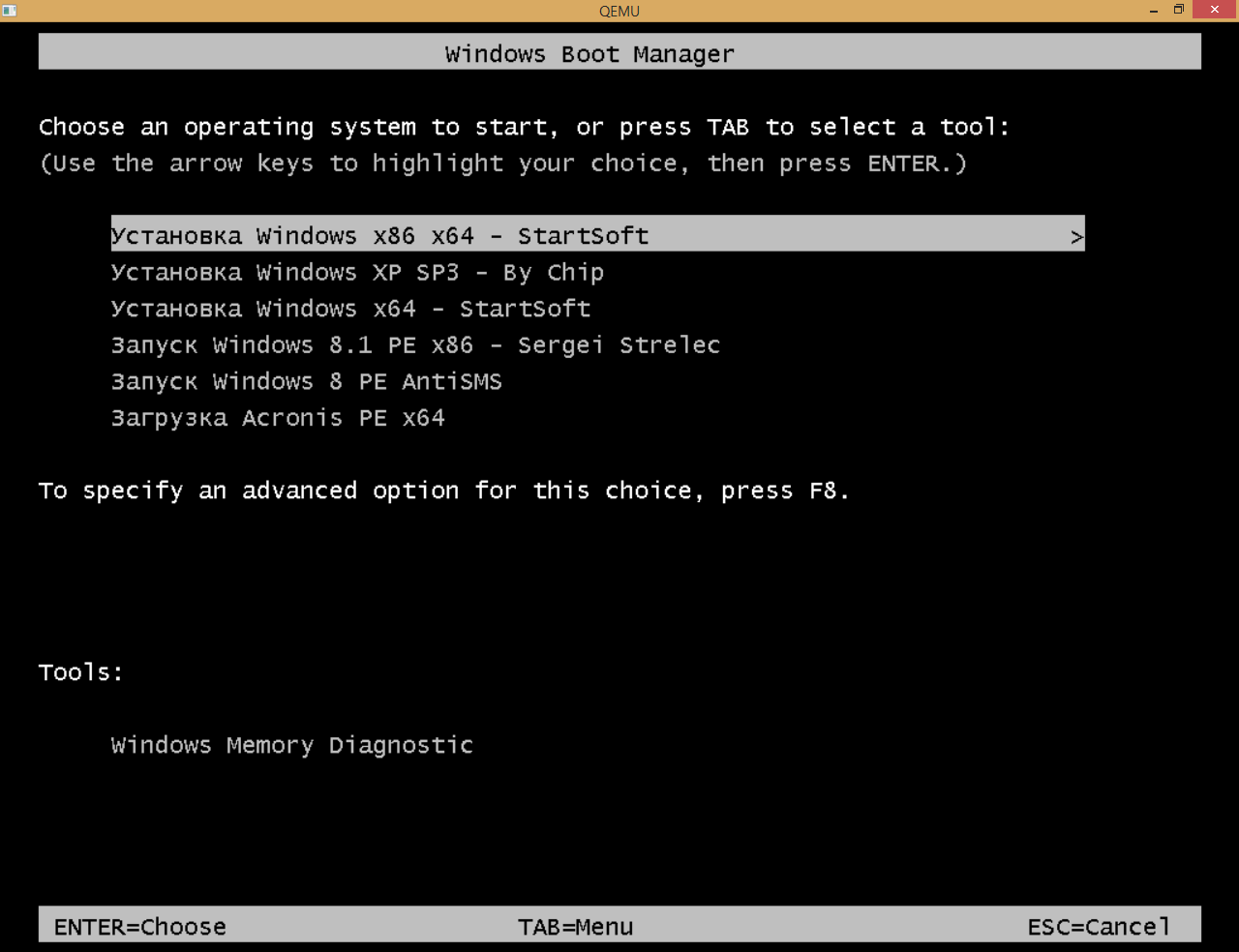Close the QEMU window

point(1215,10)
